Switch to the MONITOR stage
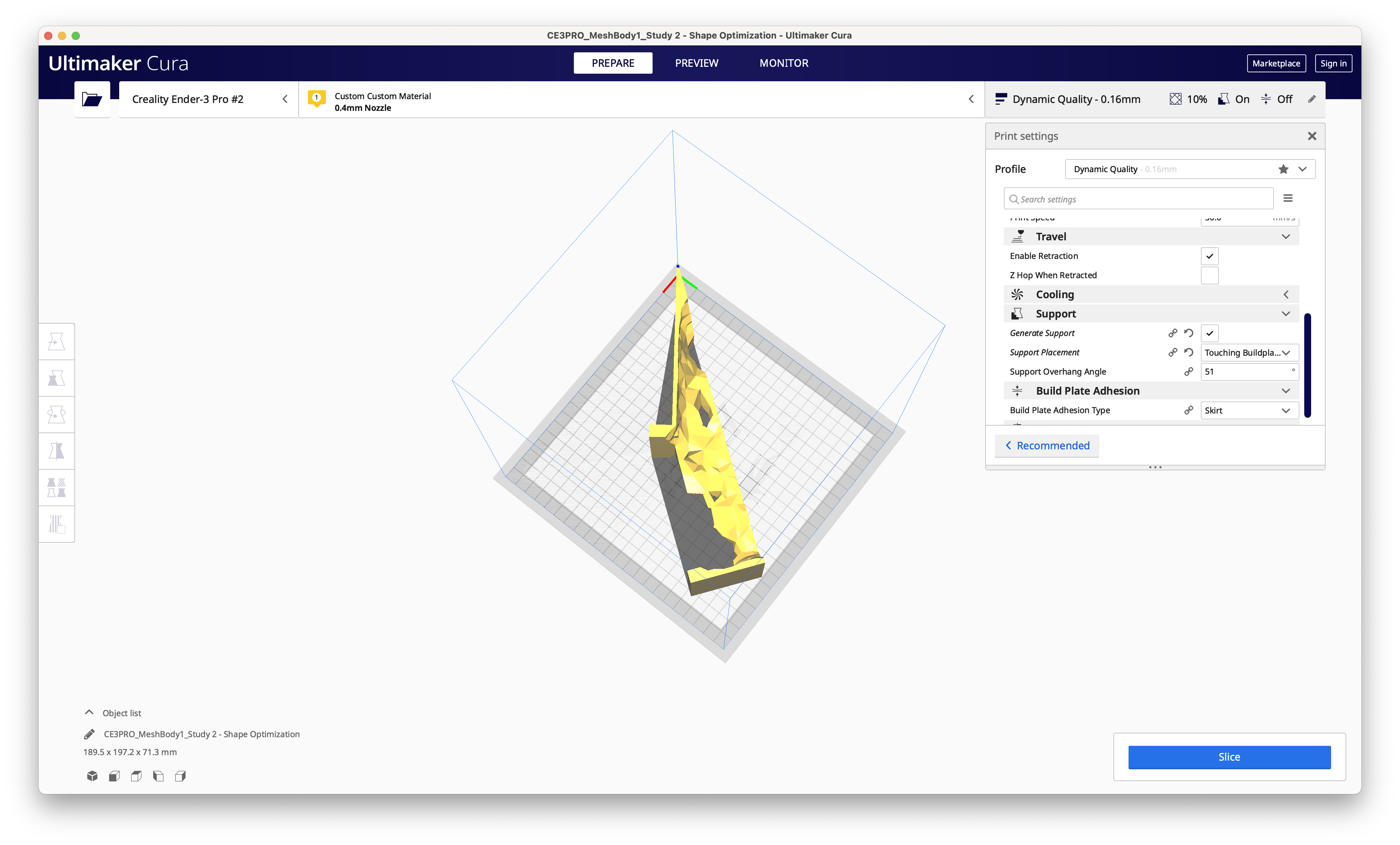This screenshot has height=845, width=1400. (x=783, y=63)
